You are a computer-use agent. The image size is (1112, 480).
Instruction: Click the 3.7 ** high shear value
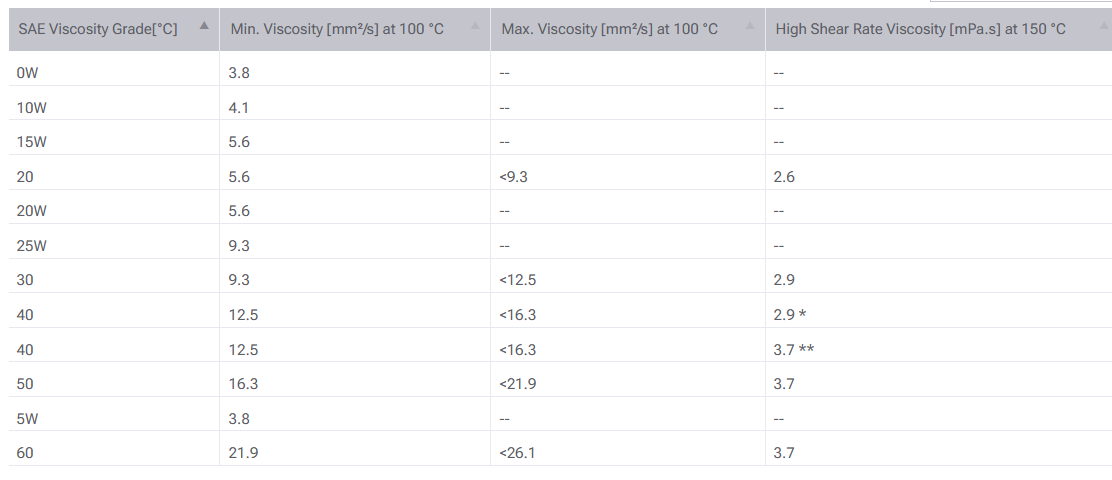pyautogui.click(x=794, y=349)
